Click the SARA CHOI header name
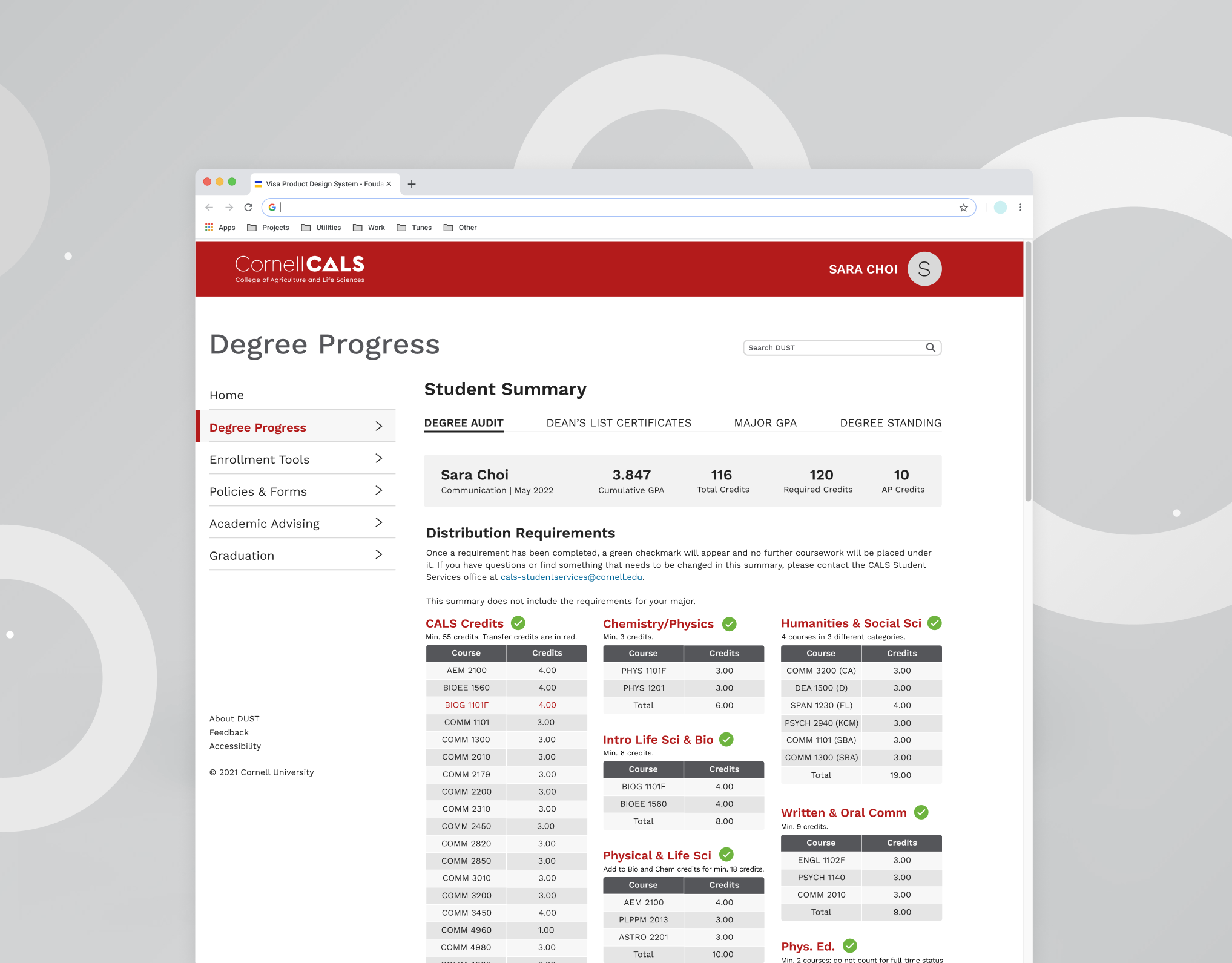The height and width of the screenshot is (963, 1232). pyautogui.click(x=863, y=269)
